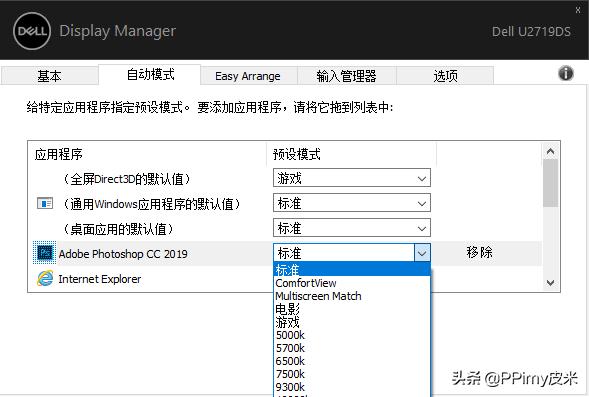Image resolution: width=589 pixels, height=397 pixels.
Task: Click the generic Windows application default icon
Action: [45, 204]
